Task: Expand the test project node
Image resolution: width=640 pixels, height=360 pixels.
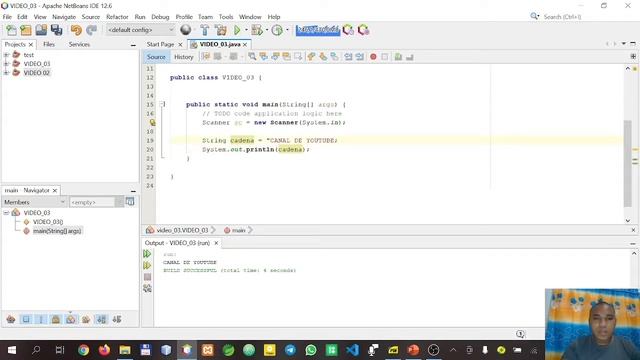Action: click(x=6, y=54)
